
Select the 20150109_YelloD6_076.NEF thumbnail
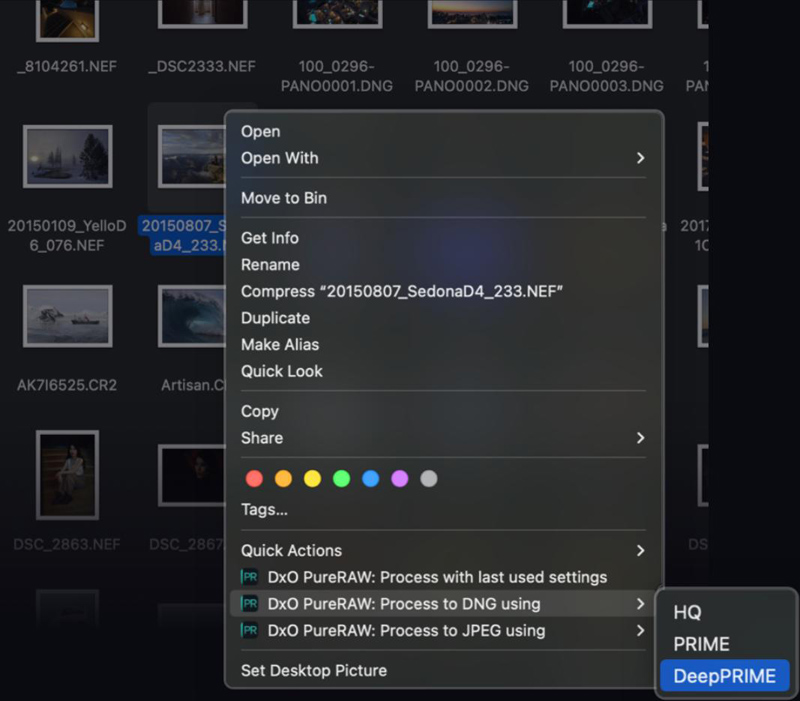[x=67, y=157]
